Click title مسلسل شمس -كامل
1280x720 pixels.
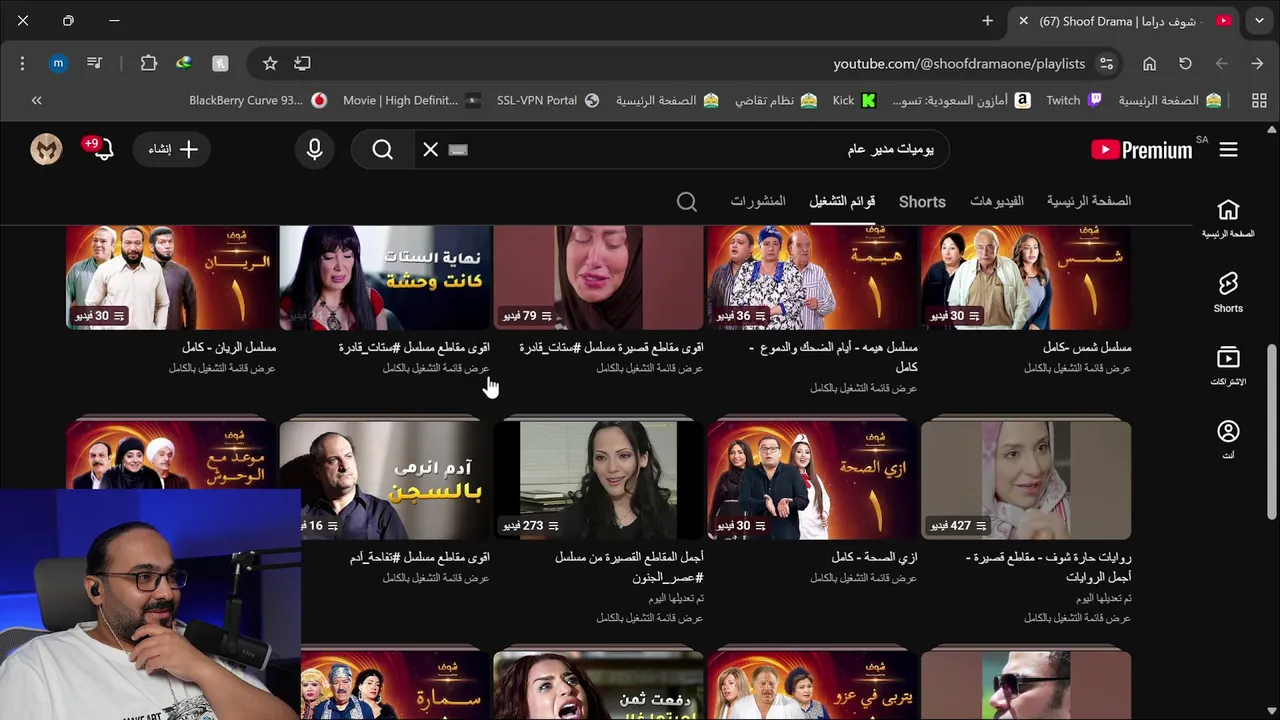point(1087,347)
